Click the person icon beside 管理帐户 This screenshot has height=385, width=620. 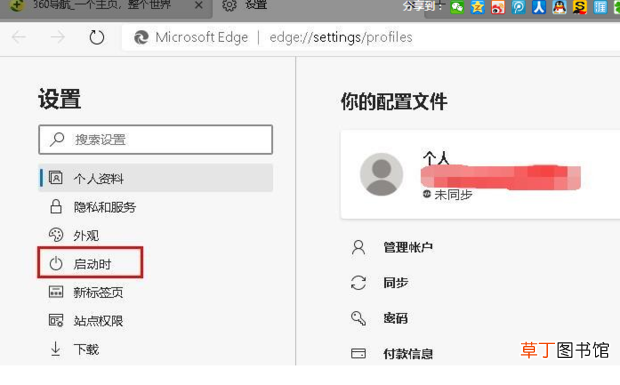click(x=358, y=247)
